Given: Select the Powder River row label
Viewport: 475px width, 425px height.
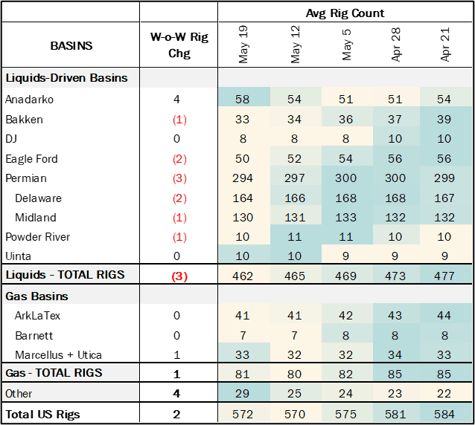Looking at the screenshot, I should [x=38, y=237].
